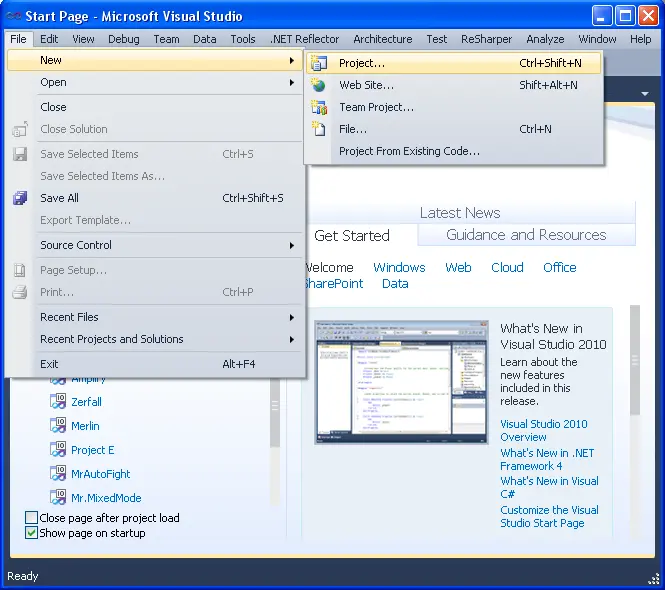This screenshot has height=590, width=665.
Task: Expand Recent Projects and Solutions arrow
Action: coord(292,339)
